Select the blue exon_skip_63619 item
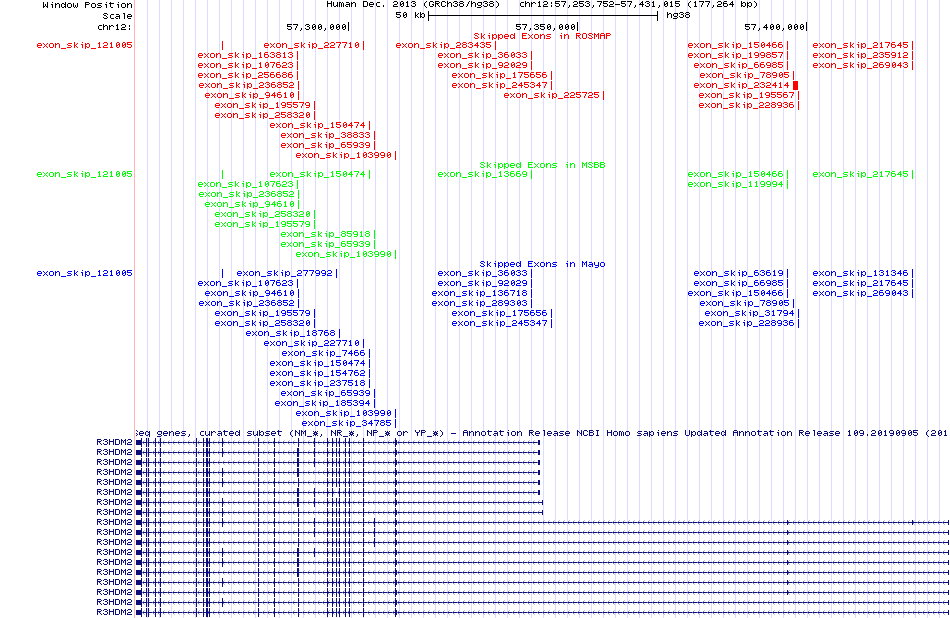Image resolution: width=950 pixels, height=618 pixels. [x=738, y=273]
